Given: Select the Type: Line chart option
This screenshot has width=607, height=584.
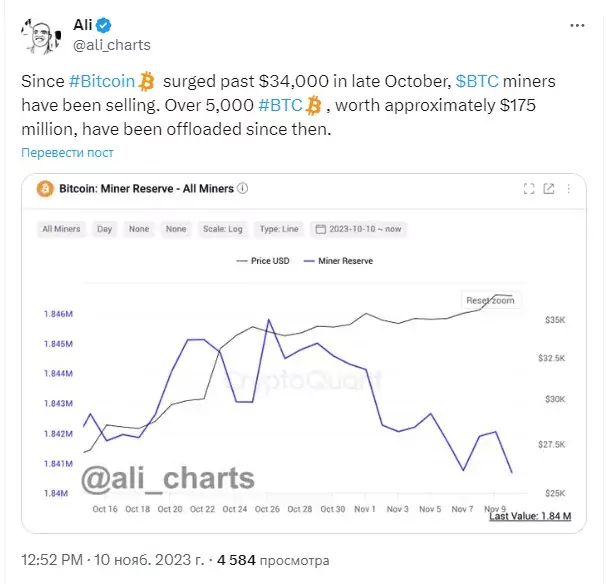Looking at the screenshot, I should coord(279,229).
